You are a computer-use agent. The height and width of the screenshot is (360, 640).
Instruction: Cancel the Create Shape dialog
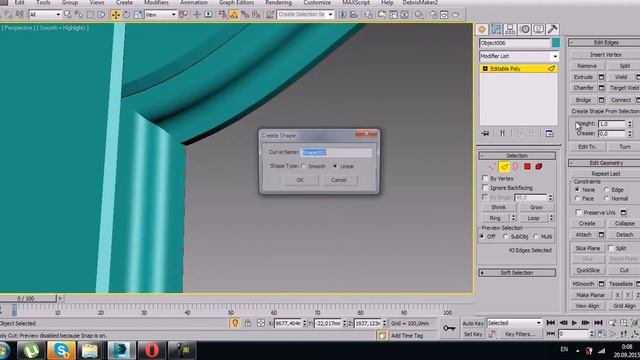point(339,180)
